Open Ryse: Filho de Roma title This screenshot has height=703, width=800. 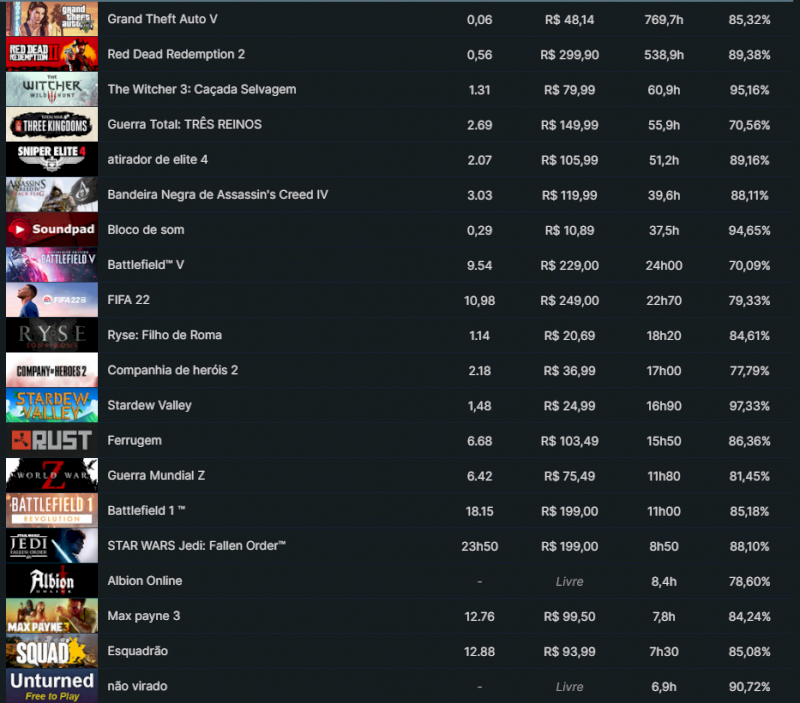click(164, 335)
